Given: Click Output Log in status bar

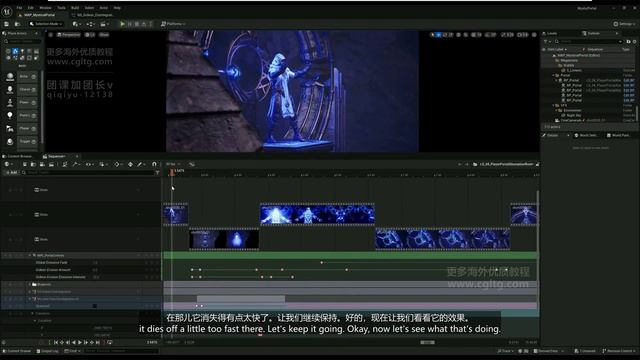Looking at the screenshot, I should pyautogui.click(x=47, y=351).
